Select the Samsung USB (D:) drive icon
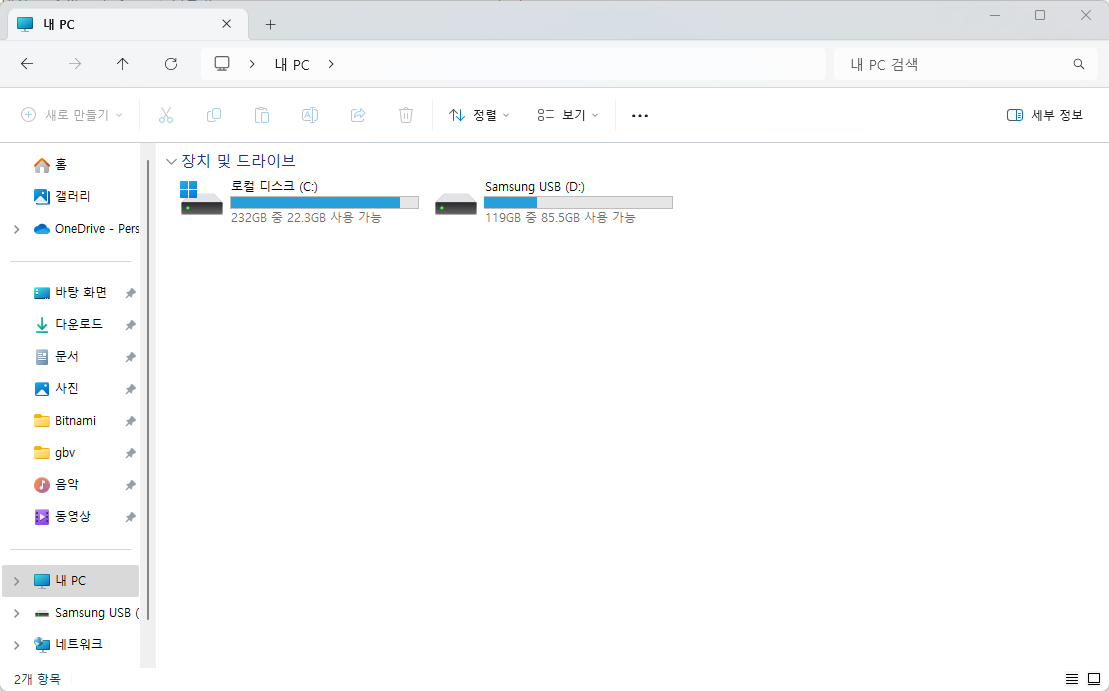Viewport: 1109px width, 691px height. (x=455, y=204)
